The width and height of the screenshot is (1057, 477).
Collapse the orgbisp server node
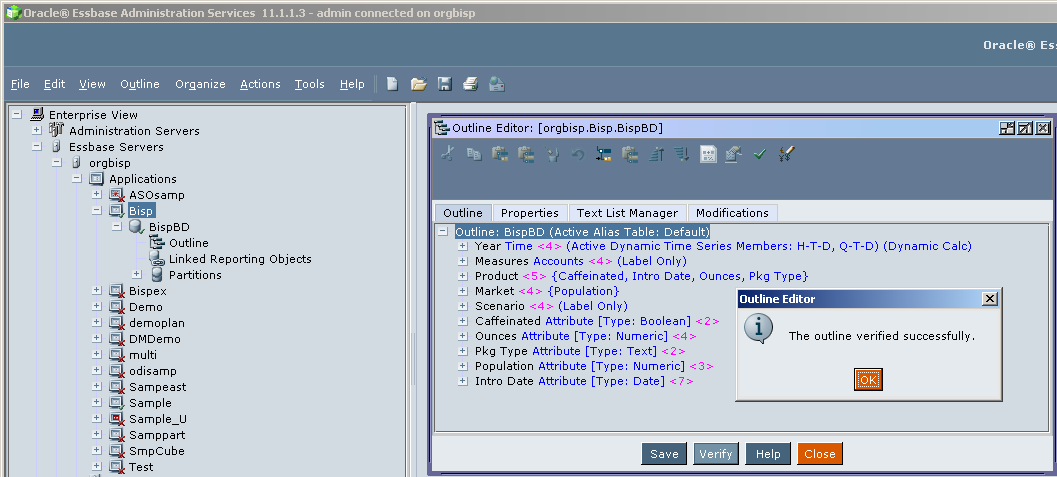57,162
